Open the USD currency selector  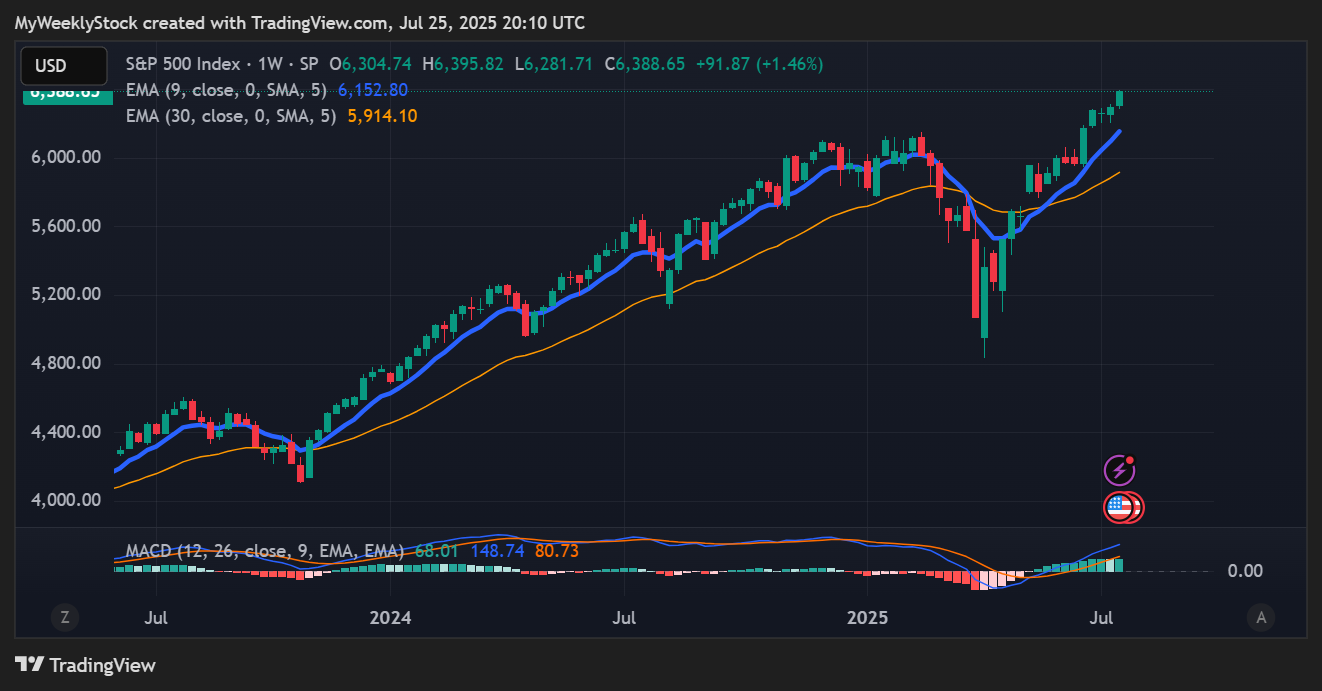click(64, 66)
